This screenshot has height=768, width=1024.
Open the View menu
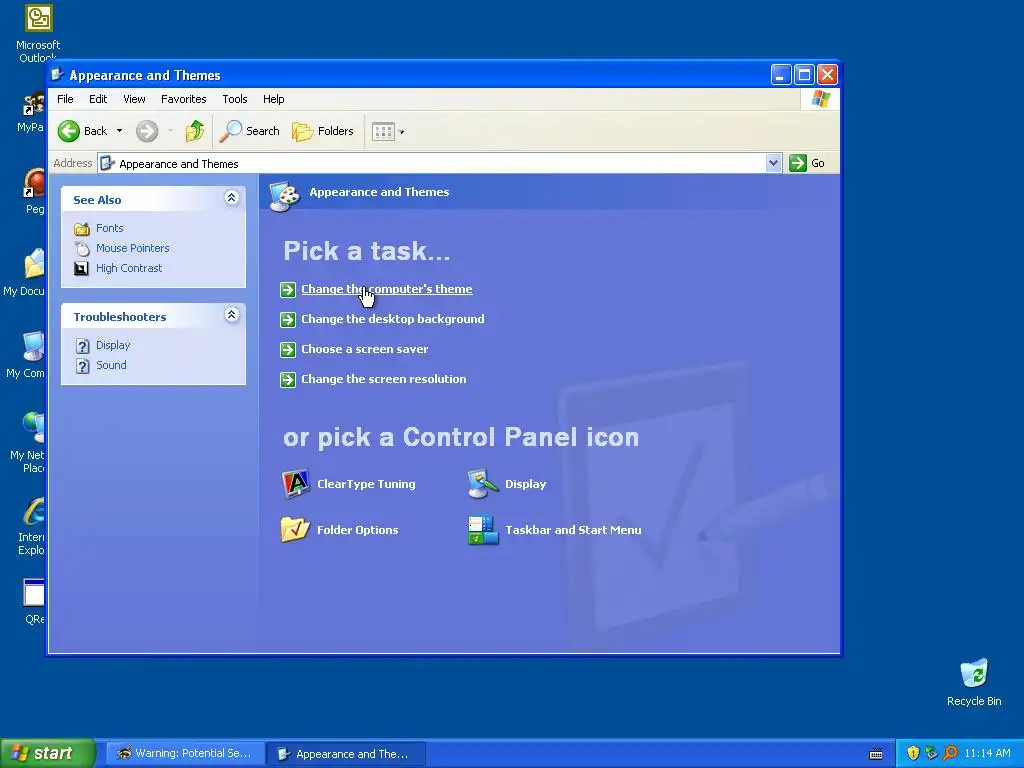pyautogui.click(x=134, y=99)
